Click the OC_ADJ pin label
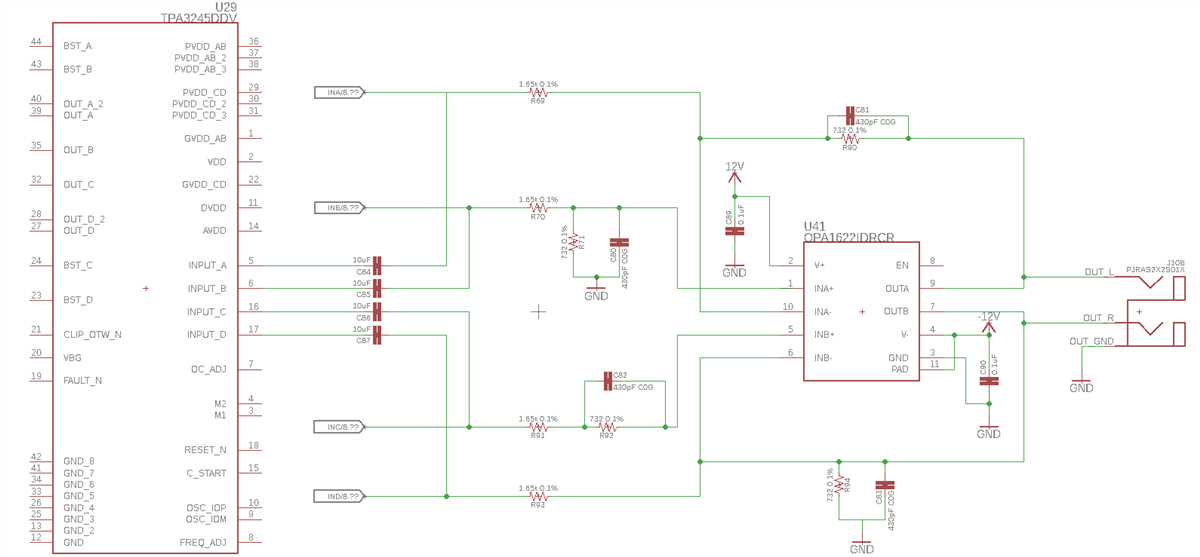The image size is (1200, 557). pos(209,370)
